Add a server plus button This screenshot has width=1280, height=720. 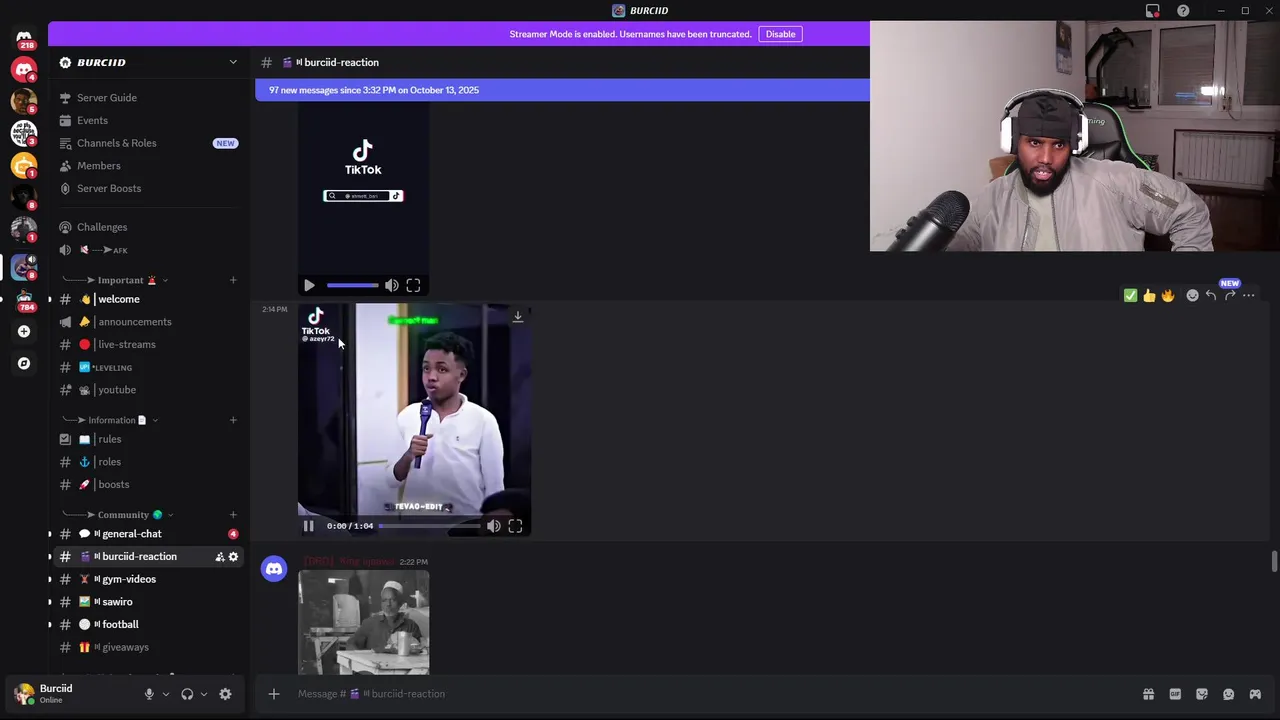(x=24, y=331)
